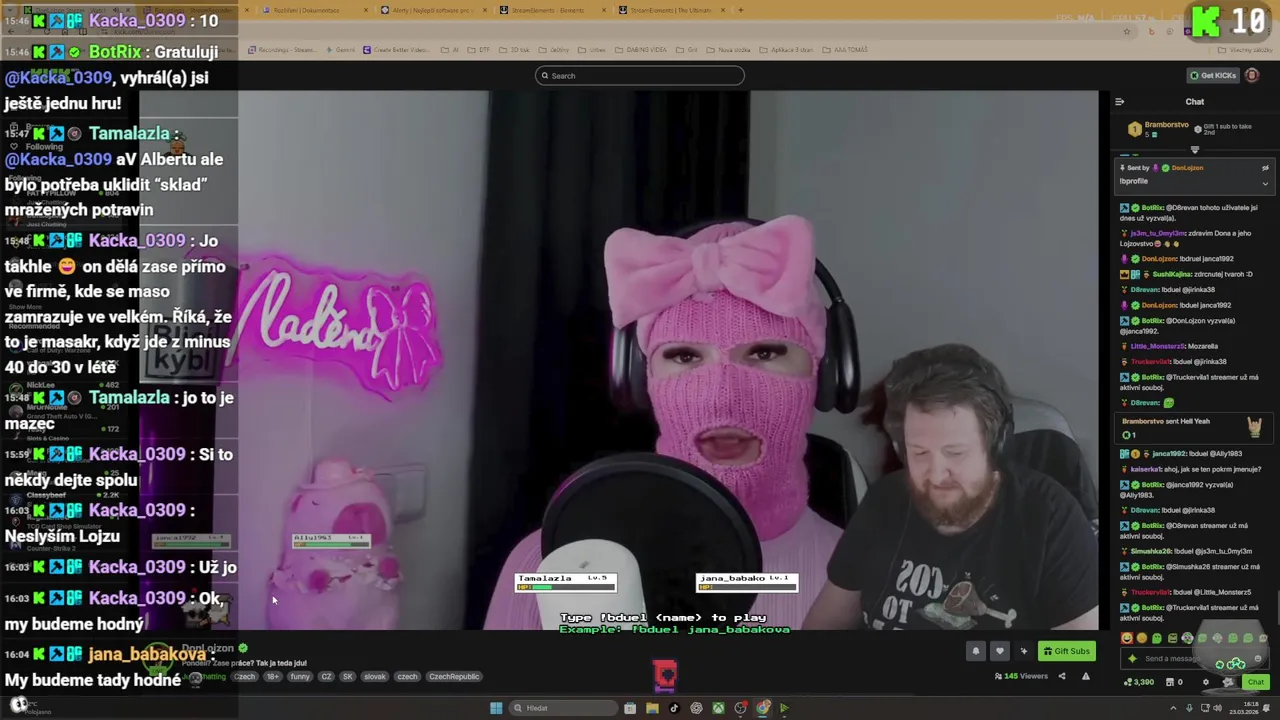Click the 3,390 points balance
This screenshot has height=720, width=1280.
click(x=1139, y=682)
